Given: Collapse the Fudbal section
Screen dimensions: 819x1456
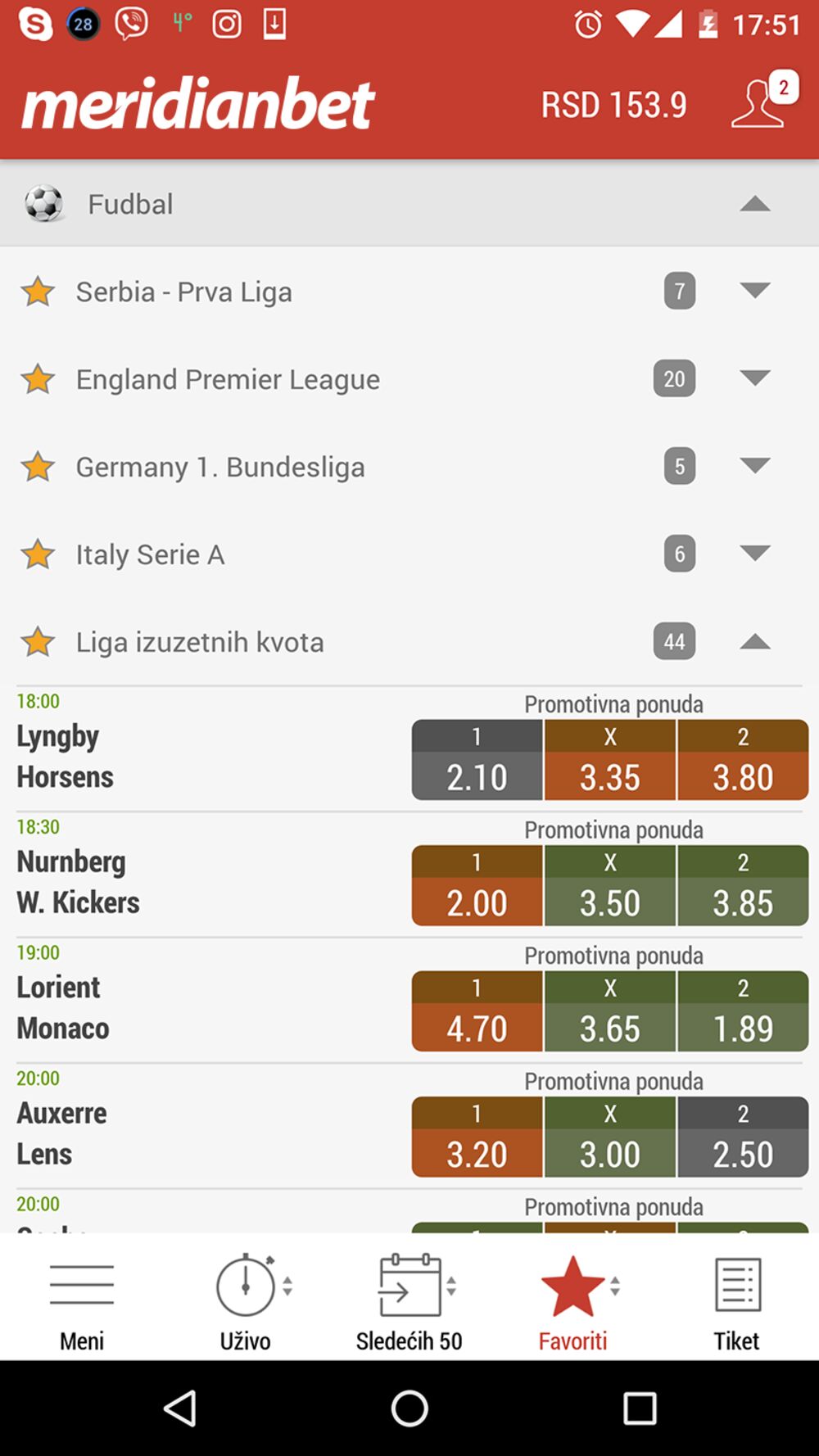Looking at the screenshot, I should [x=754, y=204].
